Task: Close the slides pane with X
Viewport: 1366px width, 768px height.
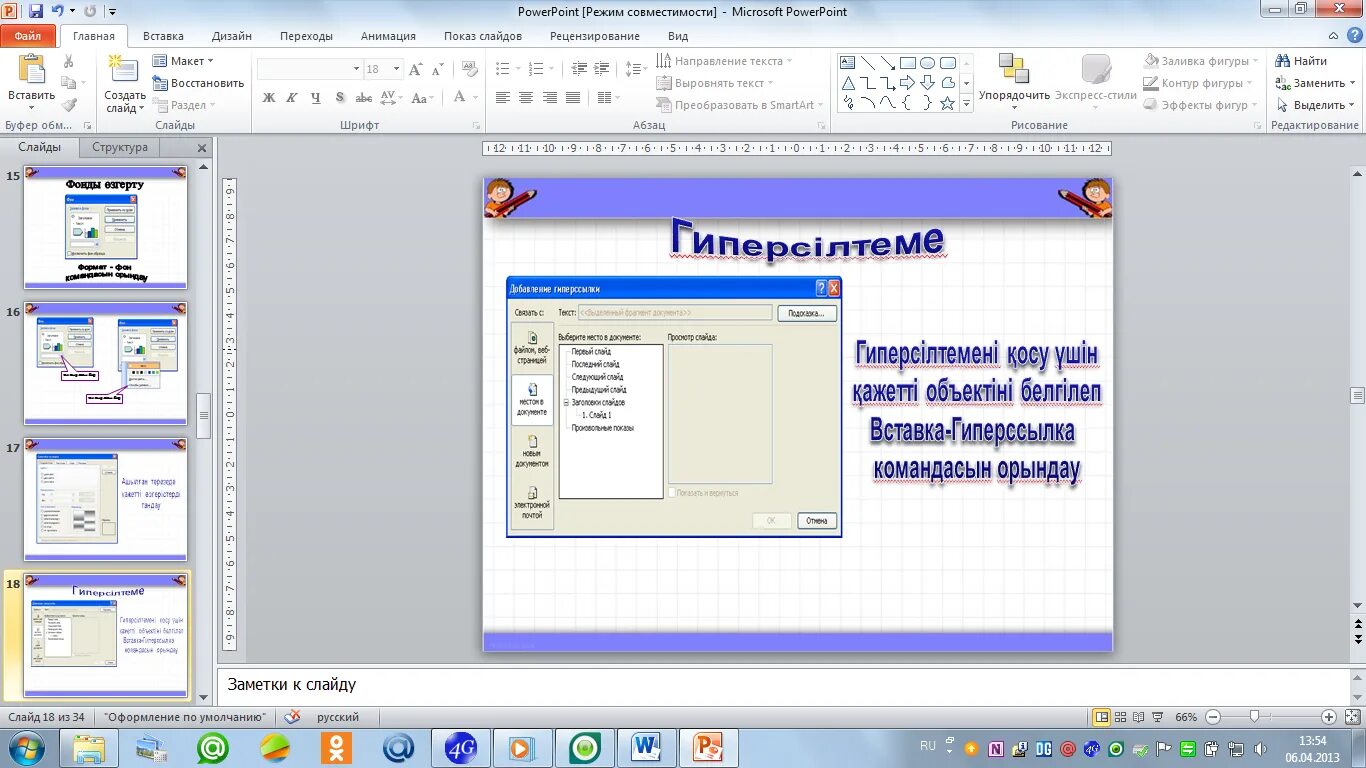Action: [x=201, y=147]
